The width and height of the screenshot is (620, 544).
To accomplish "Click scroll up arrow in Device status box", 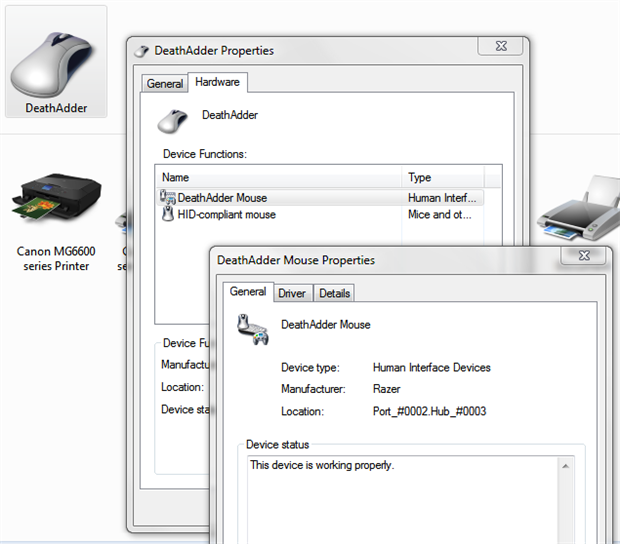I will (x=565, y=466).
